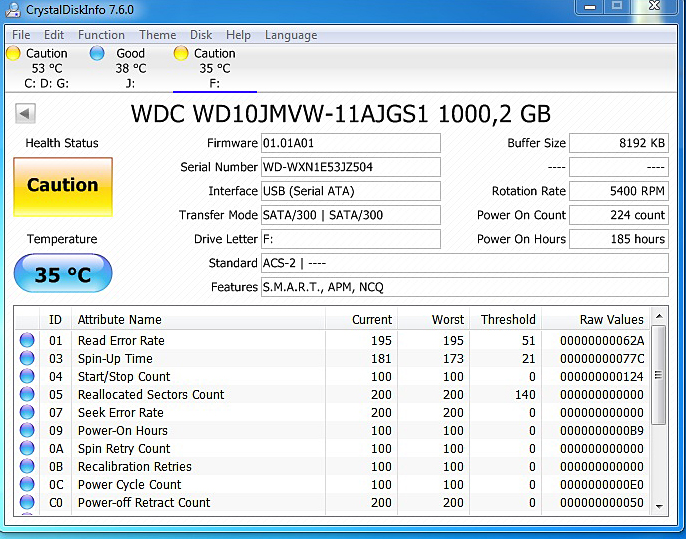Image resolution: width=686 pixels, height=539 pixels.
Task: Select the Start/Stop Count attribute row
Action: tap(332, 376)
